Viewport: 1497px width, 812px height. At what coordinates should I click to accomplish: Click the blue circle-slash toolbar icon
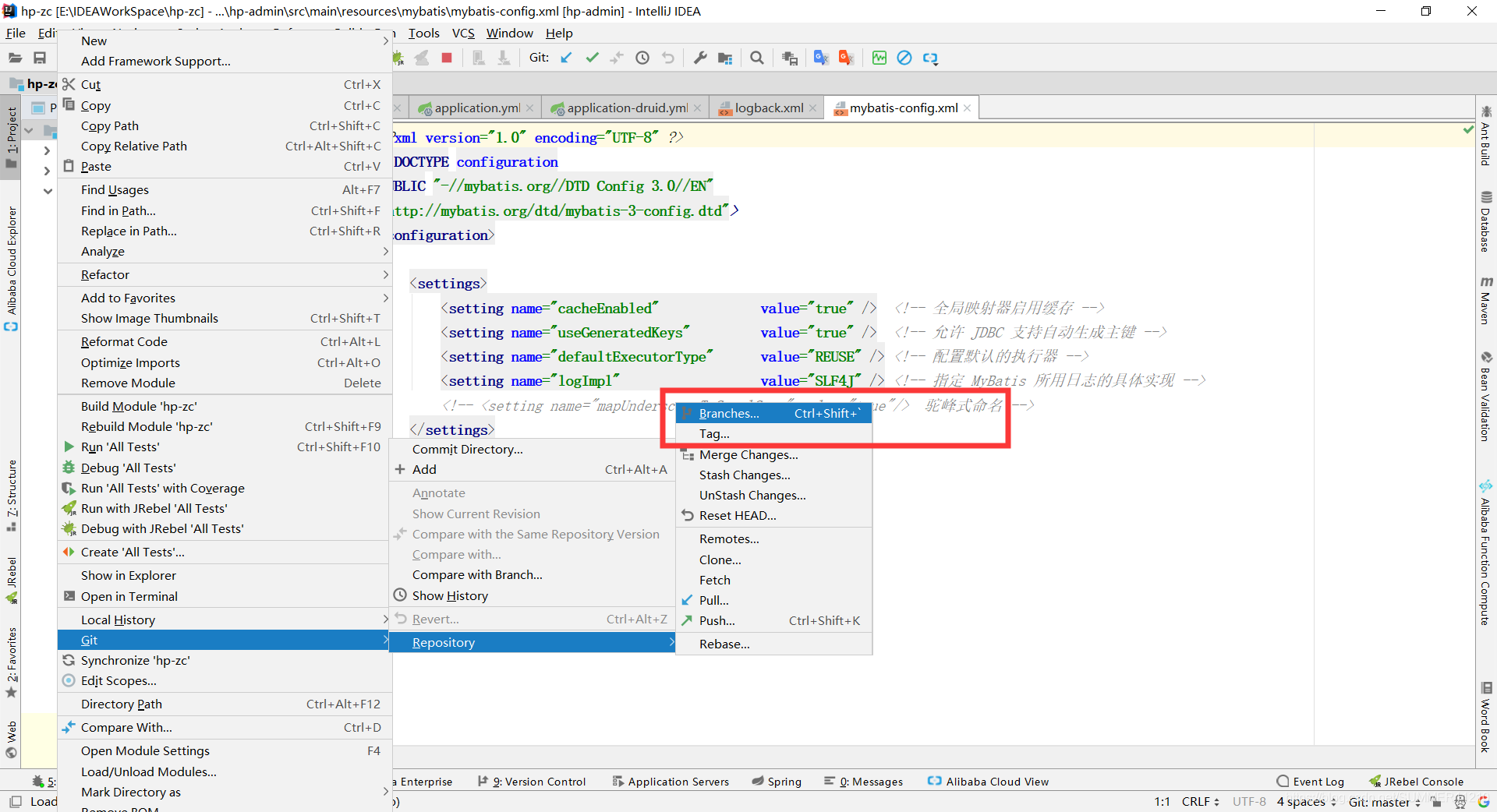pos(904,58)
